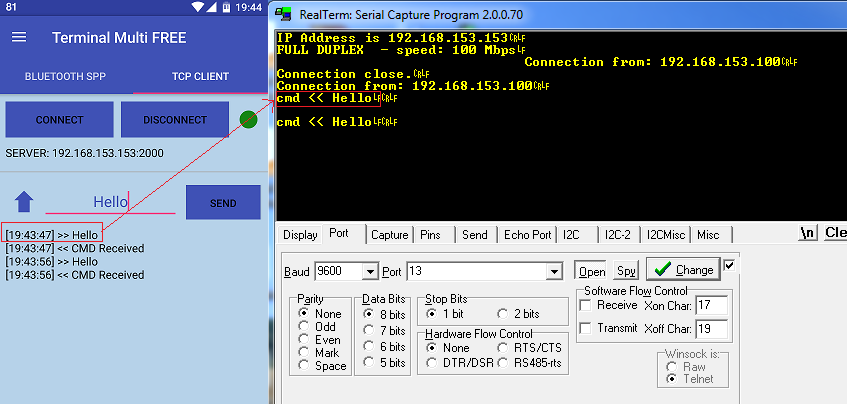Enable Transmit software flow control checkbox

tap(587, 328)
